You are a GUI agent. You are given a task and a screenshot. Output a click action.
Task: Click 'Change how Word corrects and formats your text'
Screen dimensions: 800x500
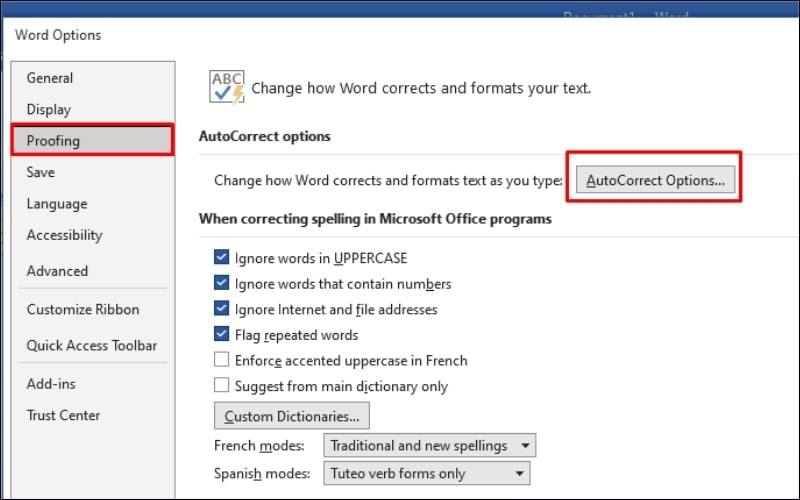pos(421,88)
